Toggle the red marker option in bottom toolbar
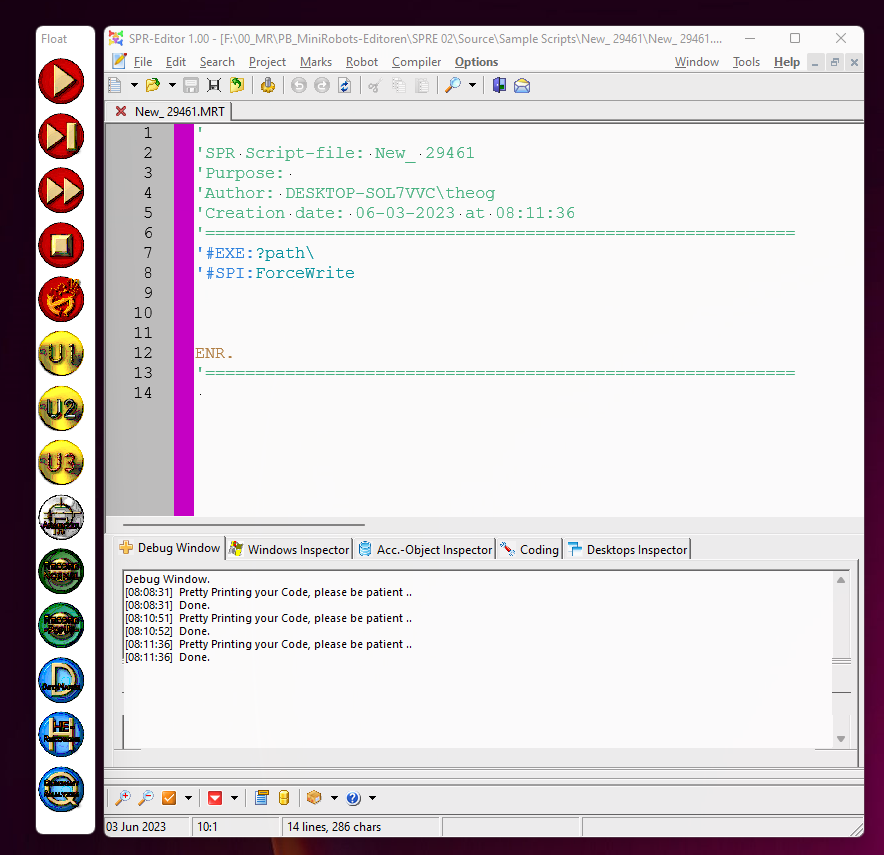Image resolution: width=884 pixels, height=855 pixels. pos(215,798)
